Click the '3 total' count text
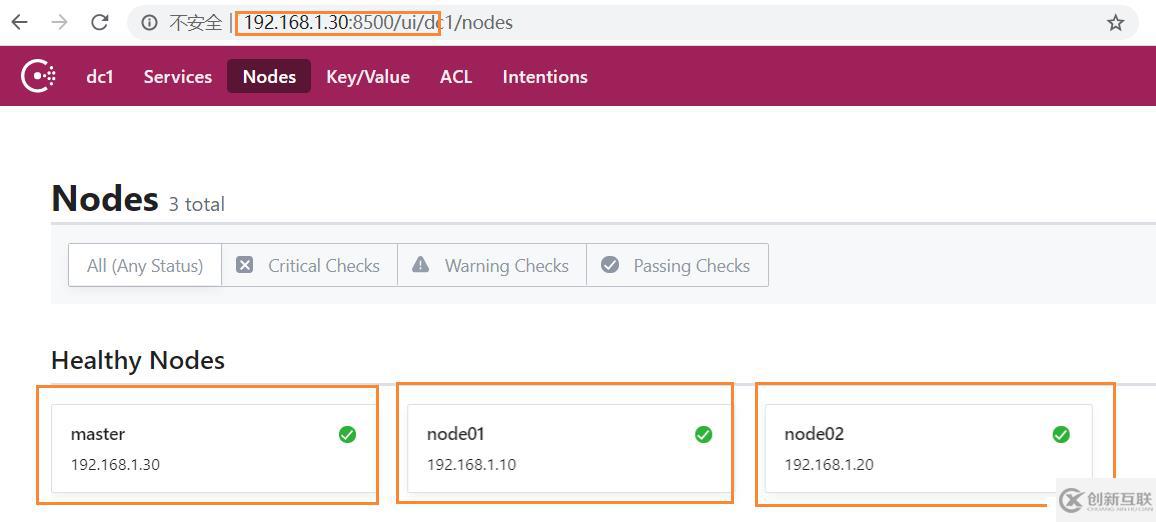Viewport: 1156px width, 522px height. (x=196, y=204)
